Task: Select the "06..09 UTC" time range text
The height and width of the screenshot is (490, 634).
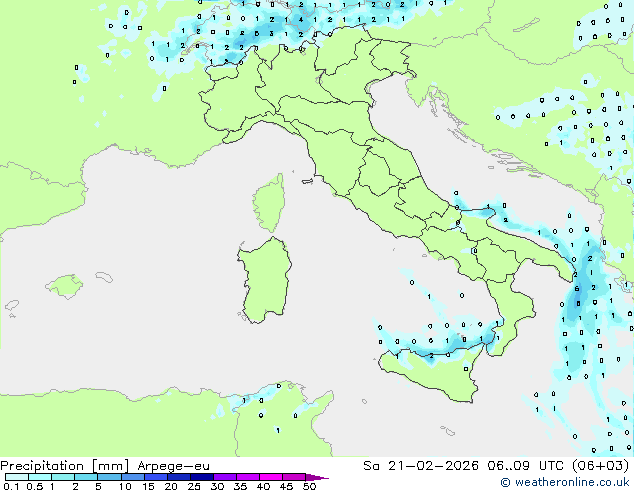Action: coord(526,466)
